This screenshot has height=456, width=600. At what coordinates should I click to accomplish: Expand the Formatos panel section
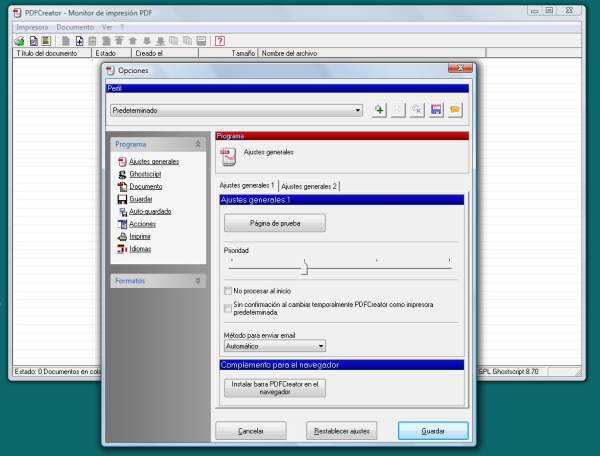(x=197, y=281)
